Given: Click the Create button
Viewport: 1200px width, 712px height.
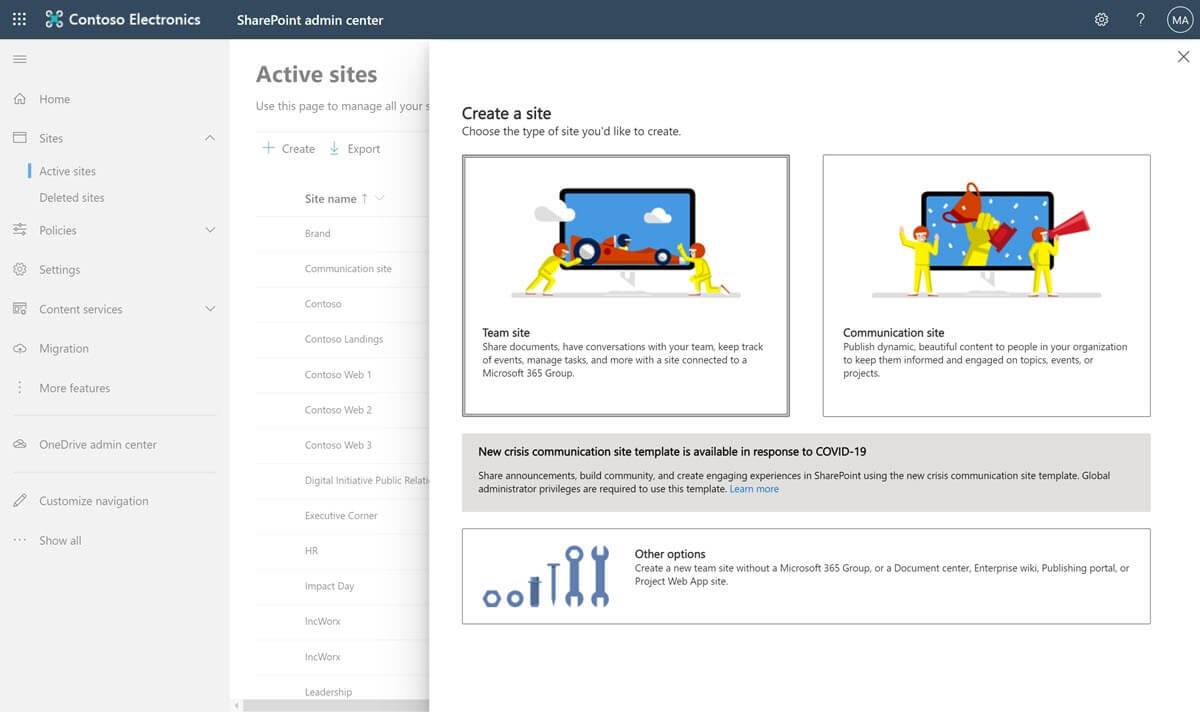Looking at the screenshot, I should 288,148.
